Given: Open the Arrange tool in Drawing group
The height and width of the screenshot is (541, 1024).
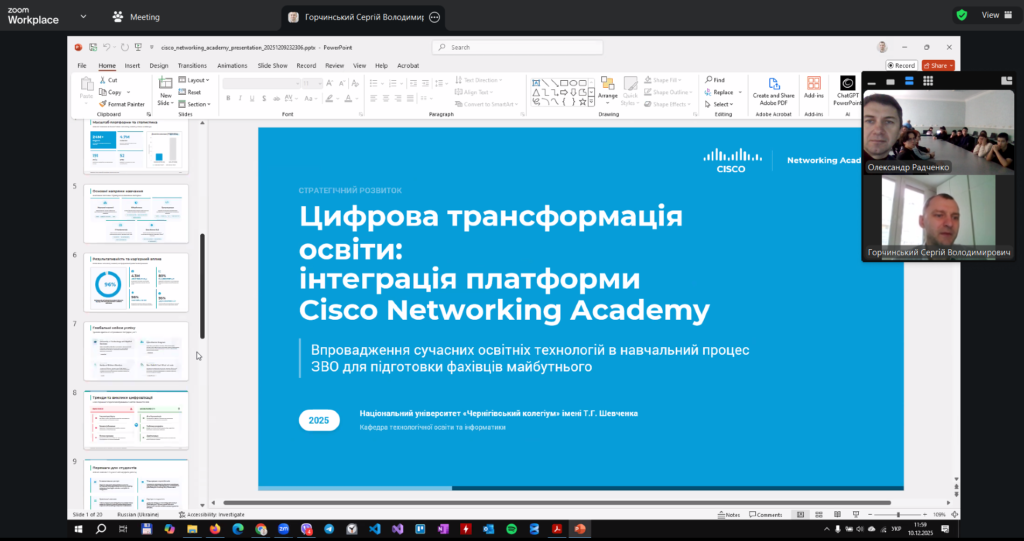Looking at the screenshot, I should 607,87.
